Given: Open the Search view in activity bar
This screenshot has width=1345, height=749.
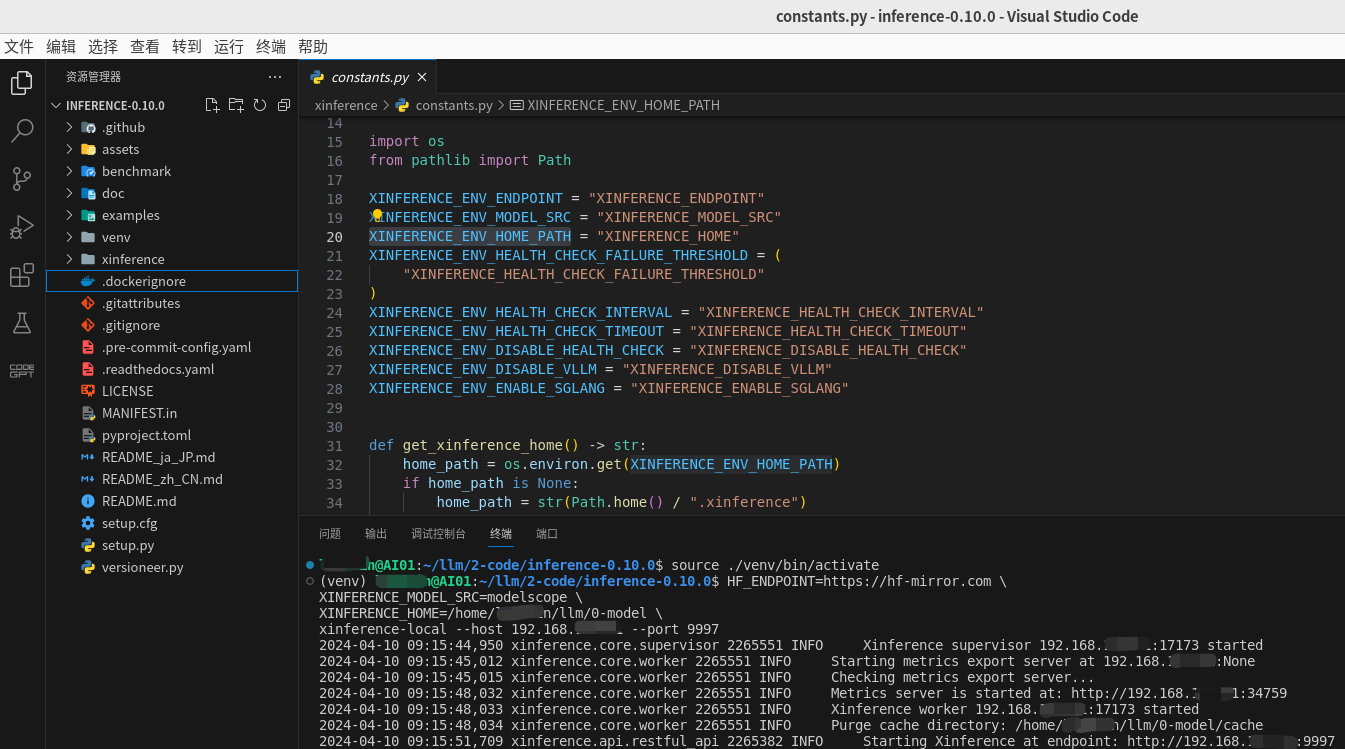Looking at the screenshot, I should coord(22,131).
